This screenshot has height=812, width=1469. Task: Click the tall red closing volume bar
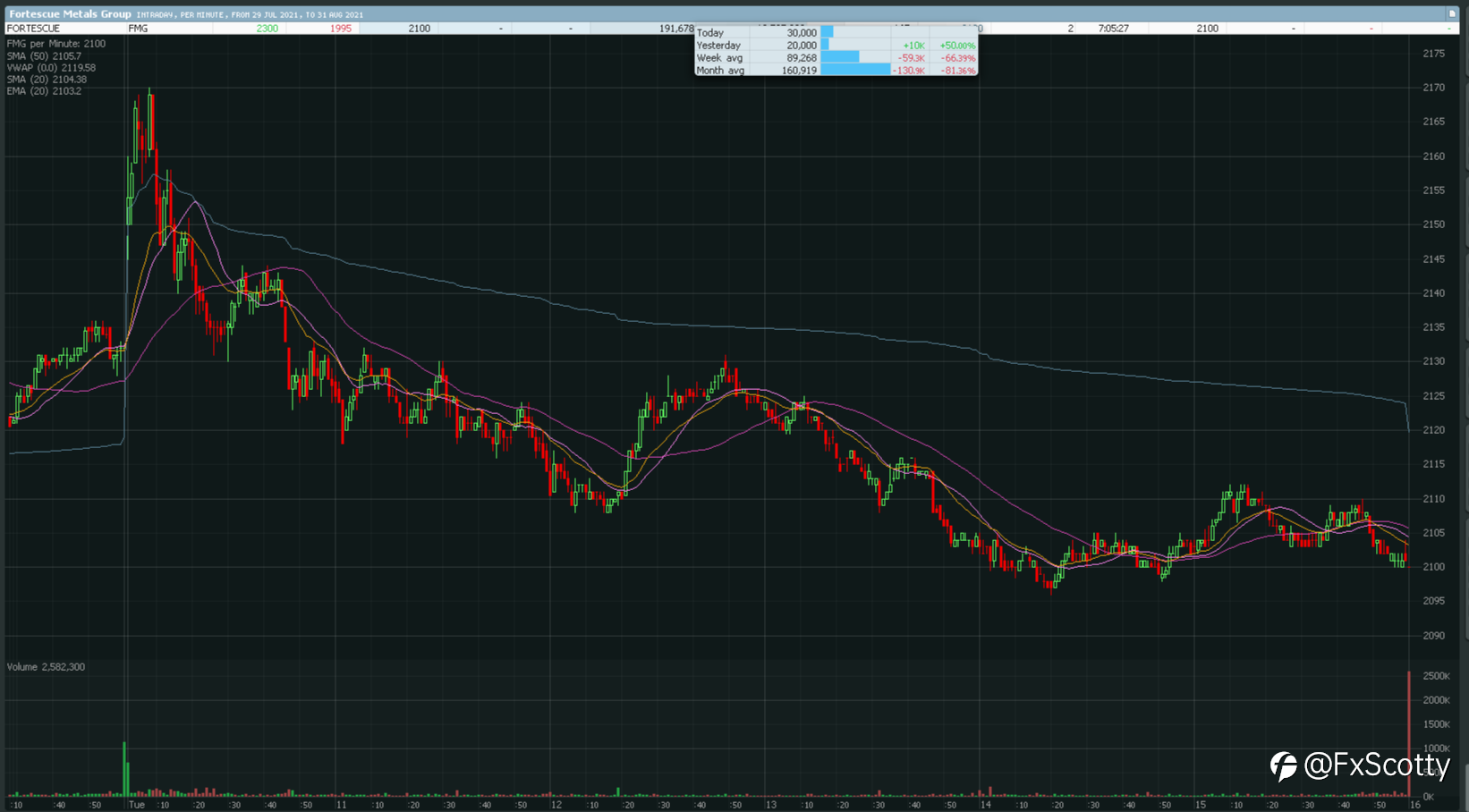(x=1409, y=733)
